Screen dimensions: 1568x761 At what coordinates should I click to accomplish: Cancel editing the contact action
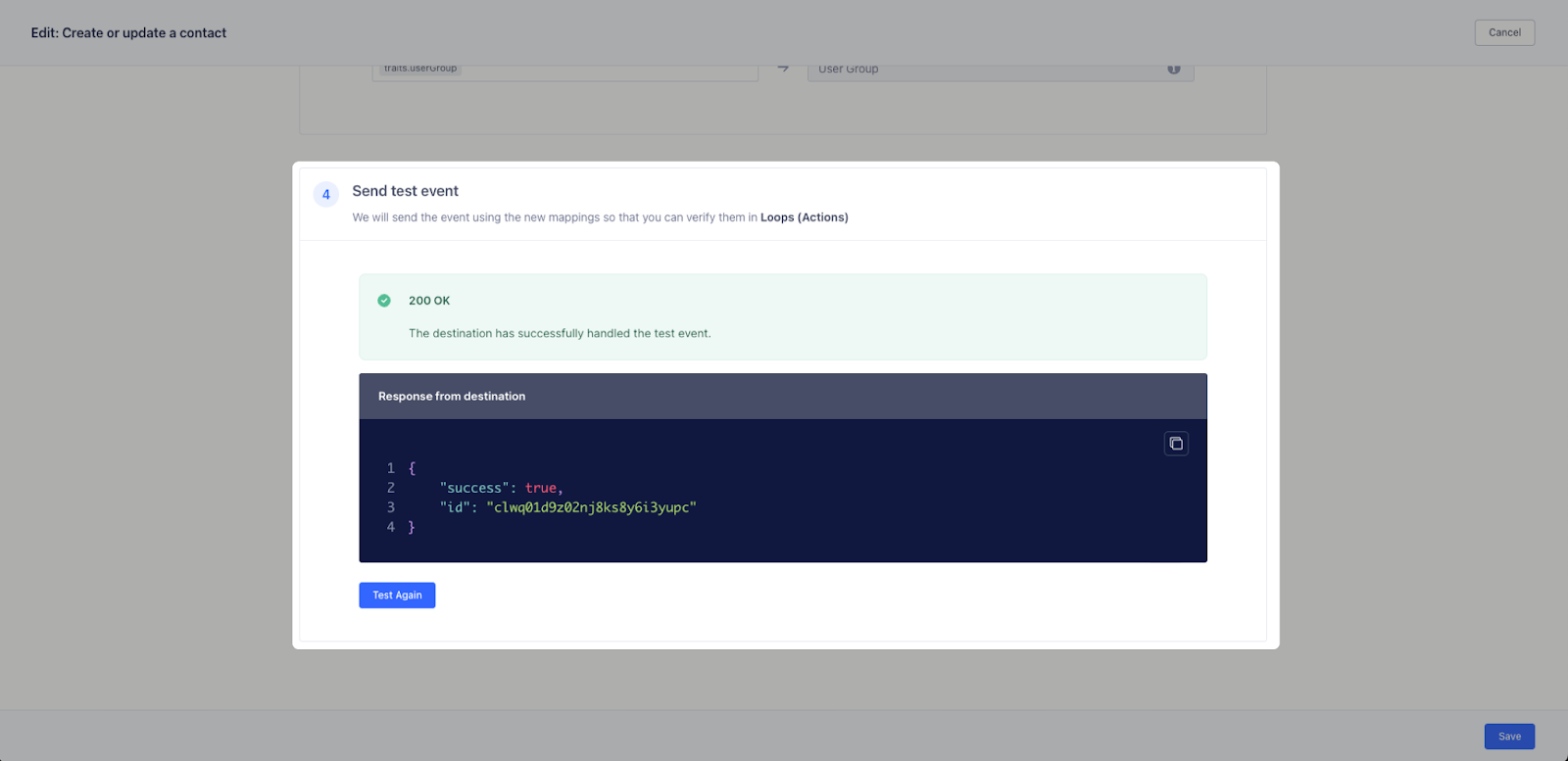(x=1504, y=32)
